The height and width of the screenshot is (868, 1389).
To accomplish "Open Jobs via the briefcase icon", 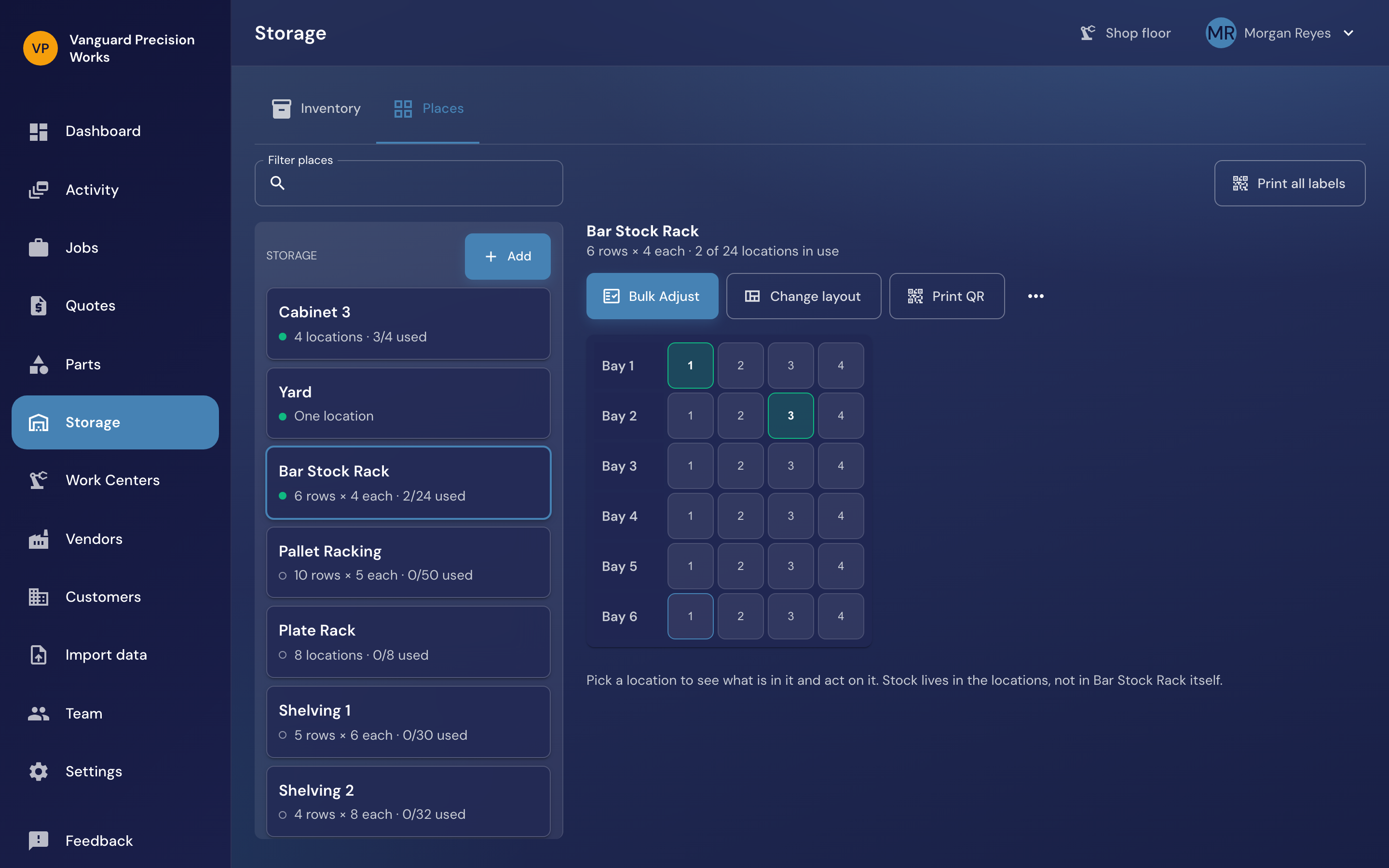I will pos(39,248).
